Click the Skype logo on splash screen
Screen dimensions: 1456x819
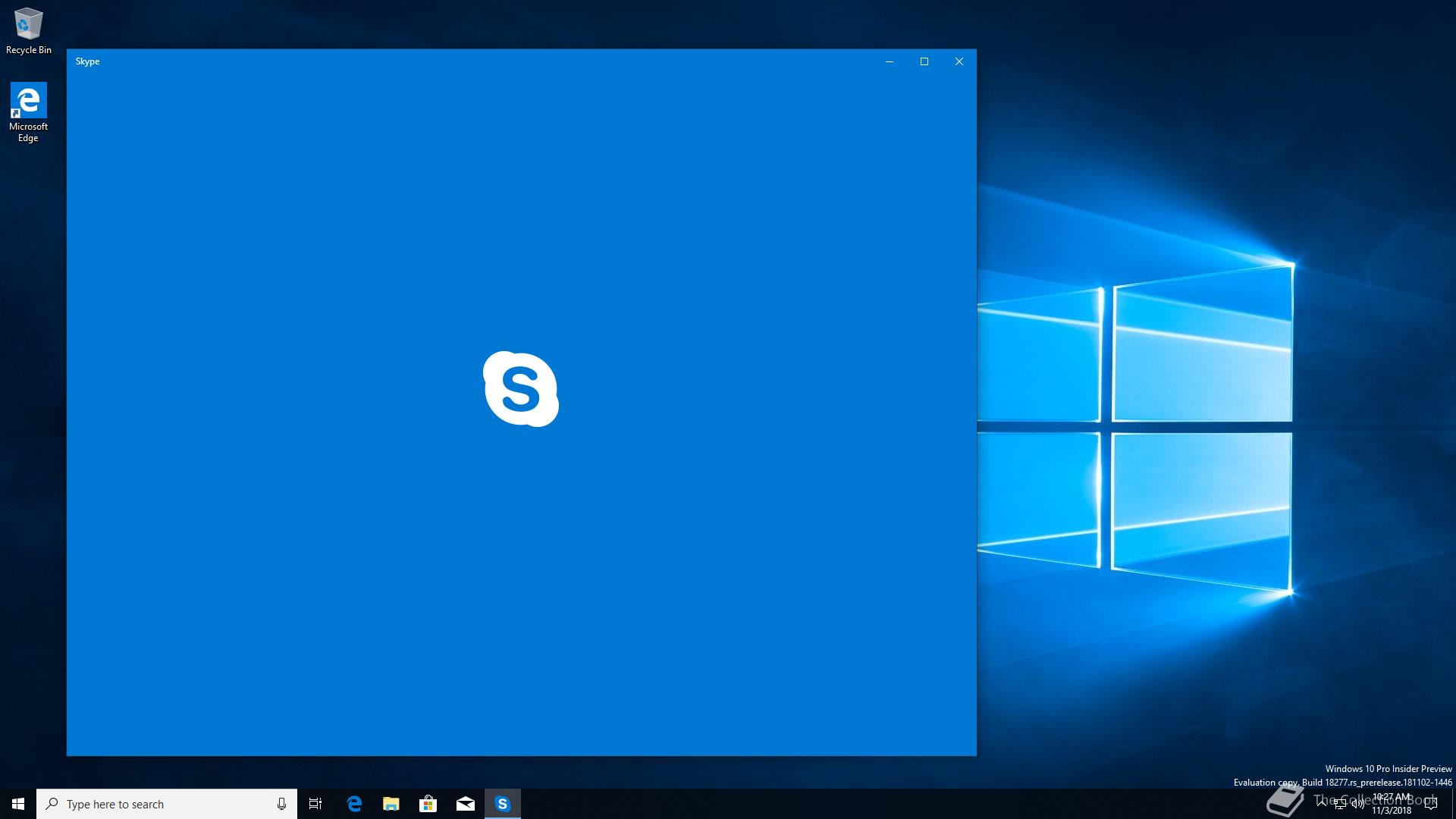521,389
